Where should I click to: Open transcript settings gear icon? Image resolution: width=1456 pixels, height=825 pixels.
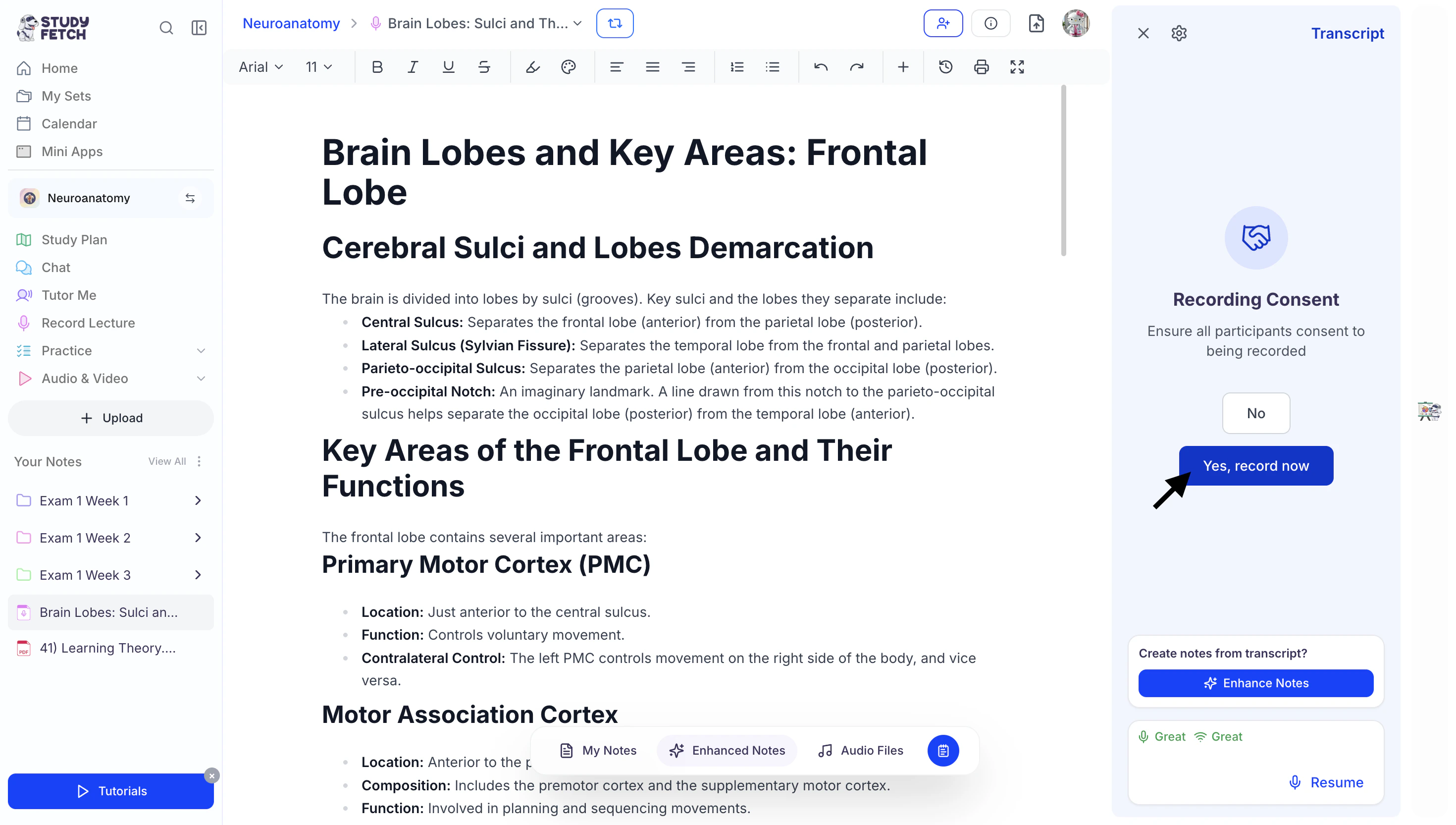[x=1179, y=33]
